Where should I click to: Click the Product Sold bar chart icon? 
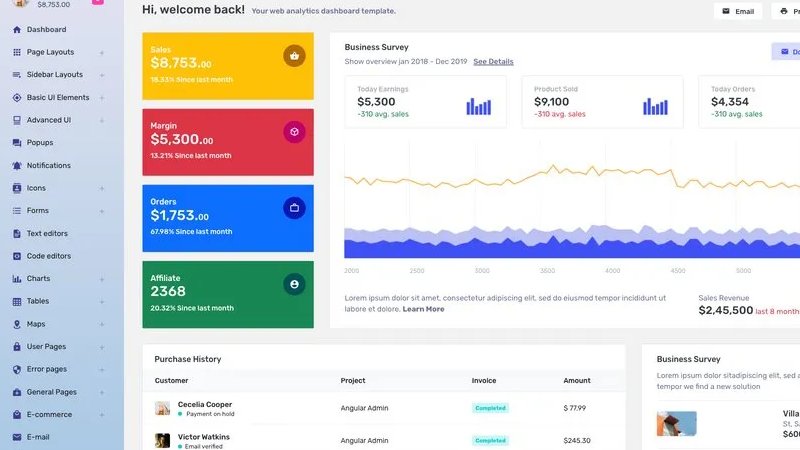pos(655,105)
